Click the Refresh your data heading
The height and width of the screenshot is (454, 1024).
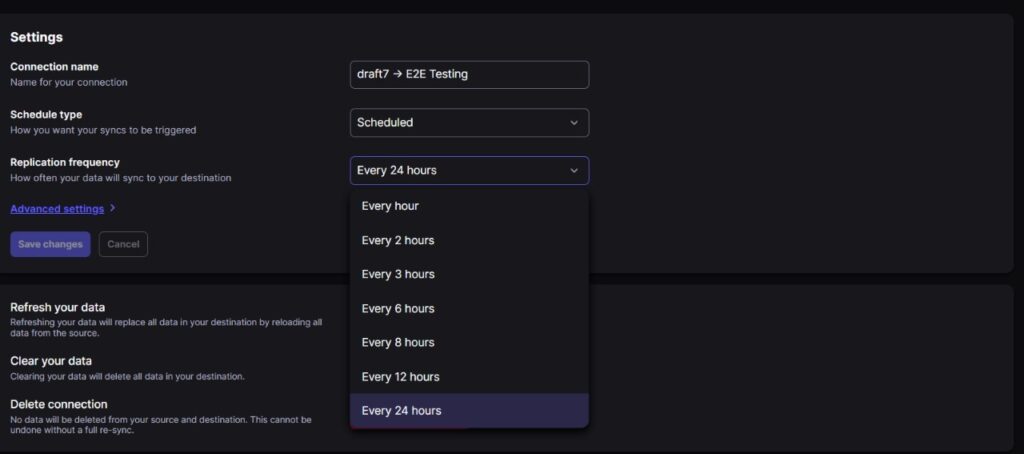tap(57, 307)
